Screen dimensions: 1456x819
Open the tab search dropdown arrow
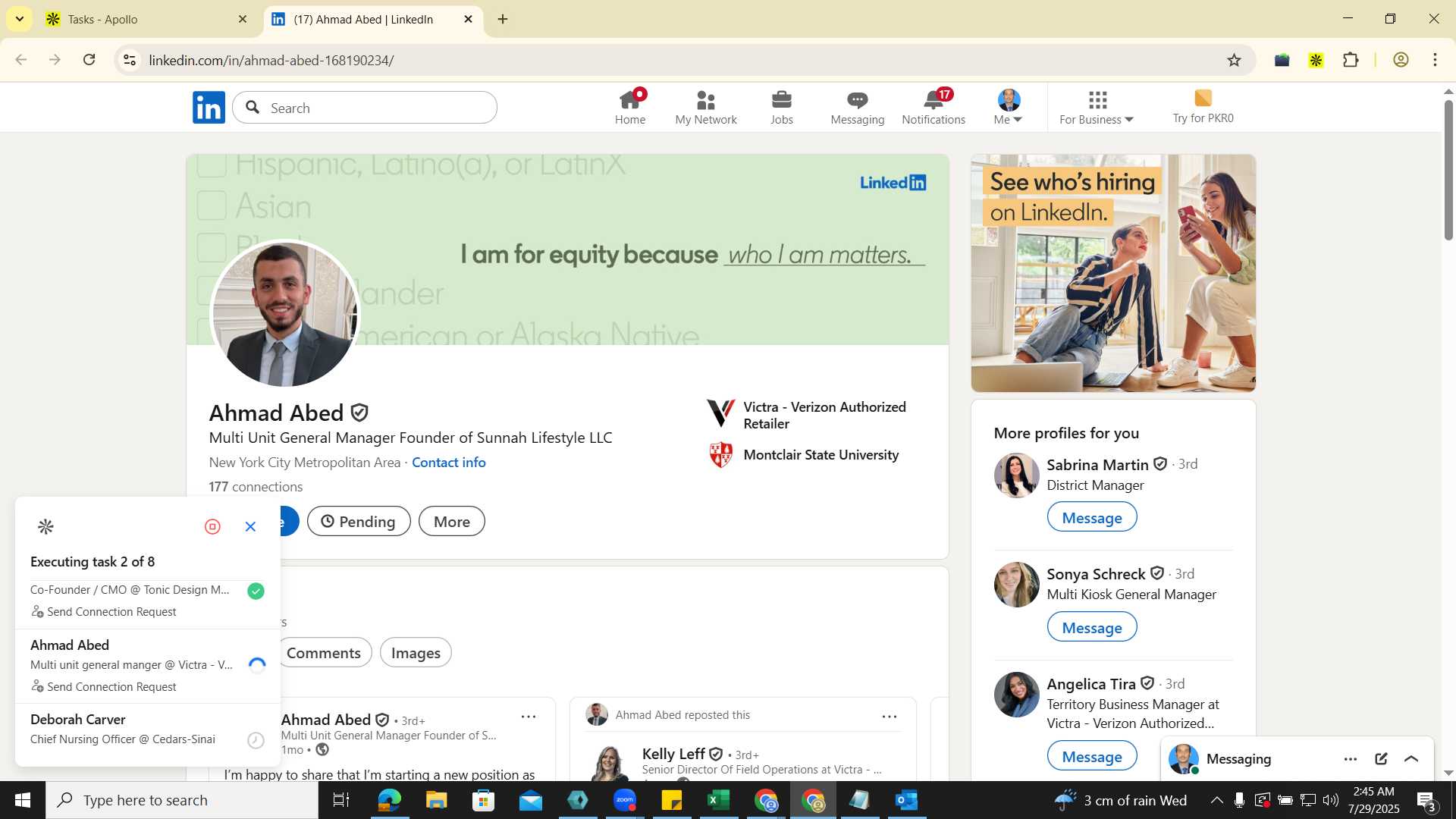click(x=19, y=19)
